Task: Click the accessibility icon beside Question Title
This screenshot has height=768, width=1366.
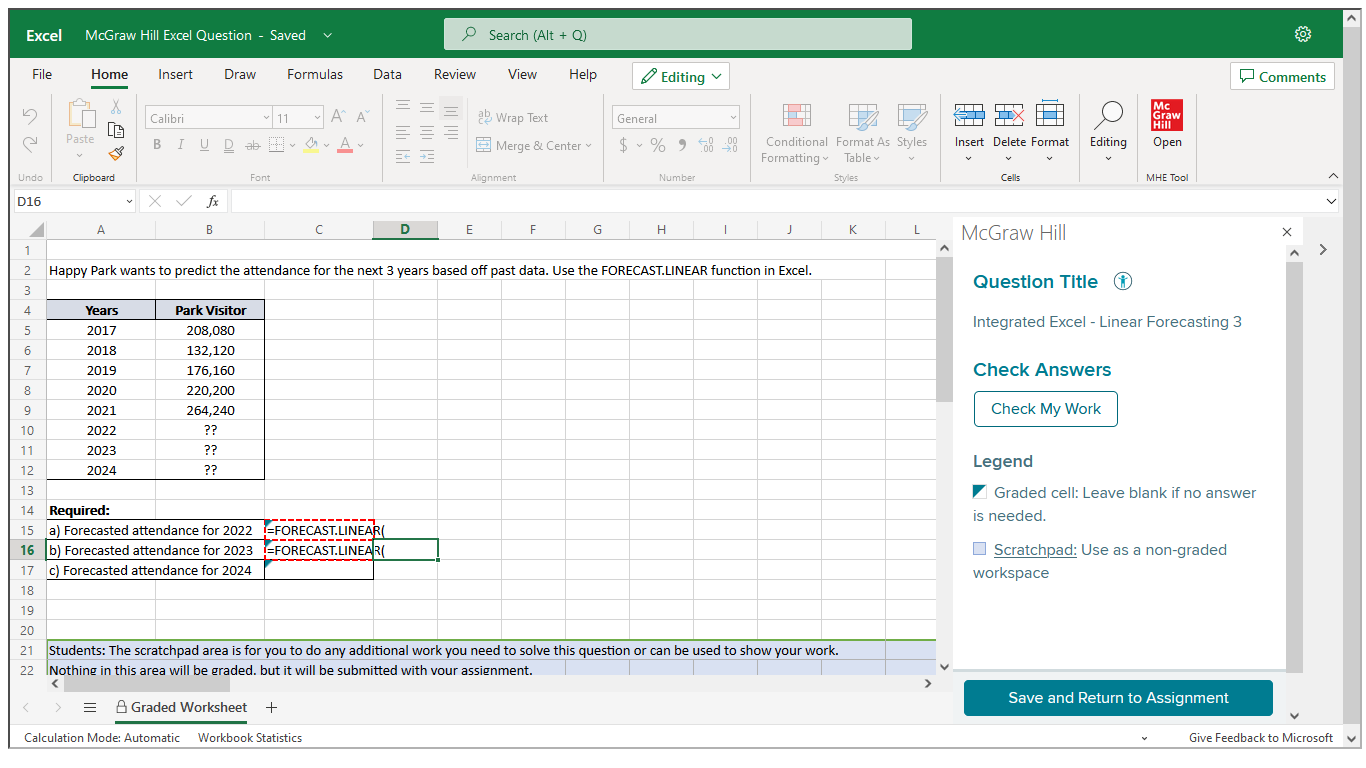Action: (x=1123, y=282)
